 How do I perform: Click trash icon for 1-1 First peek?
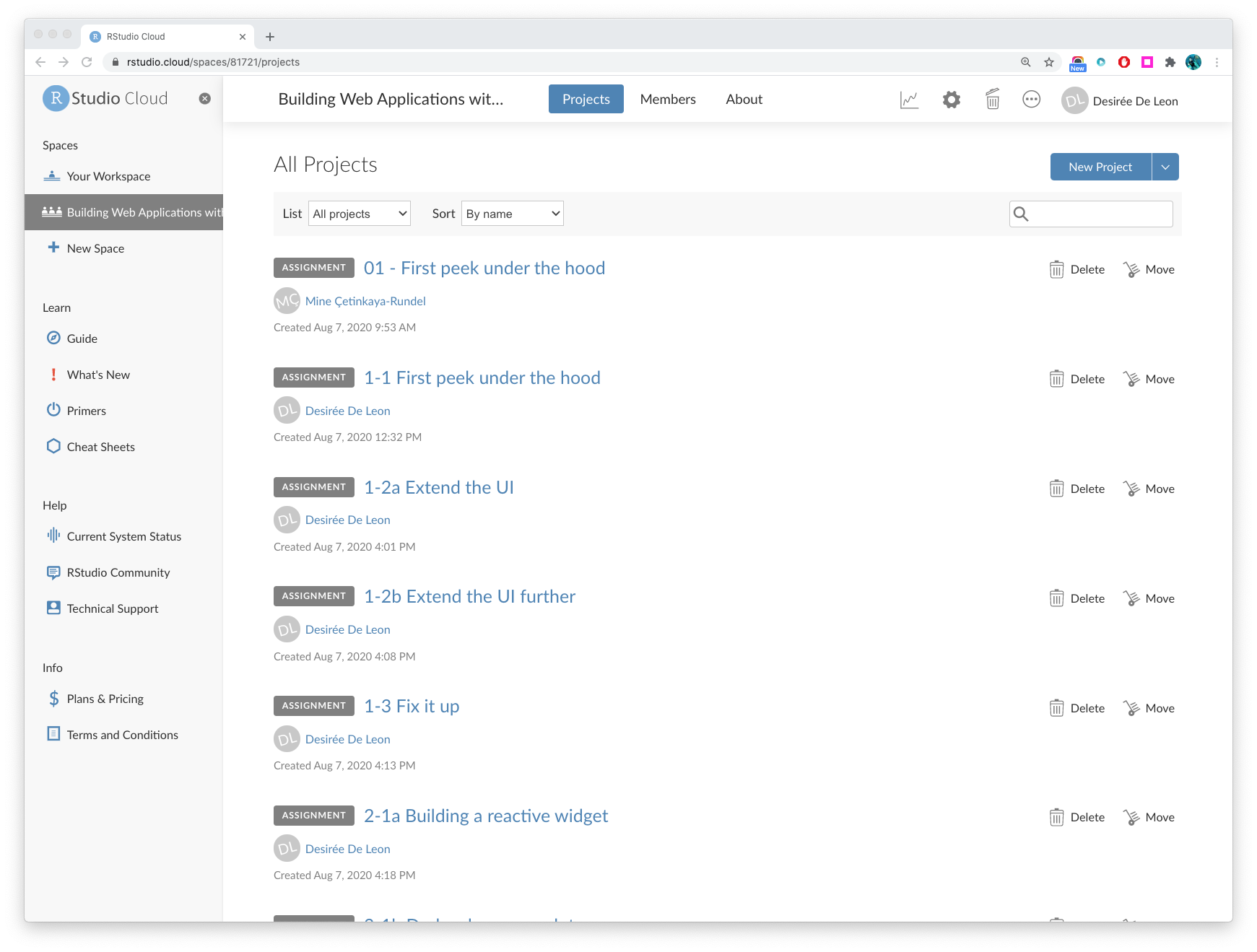(1056, 380)
